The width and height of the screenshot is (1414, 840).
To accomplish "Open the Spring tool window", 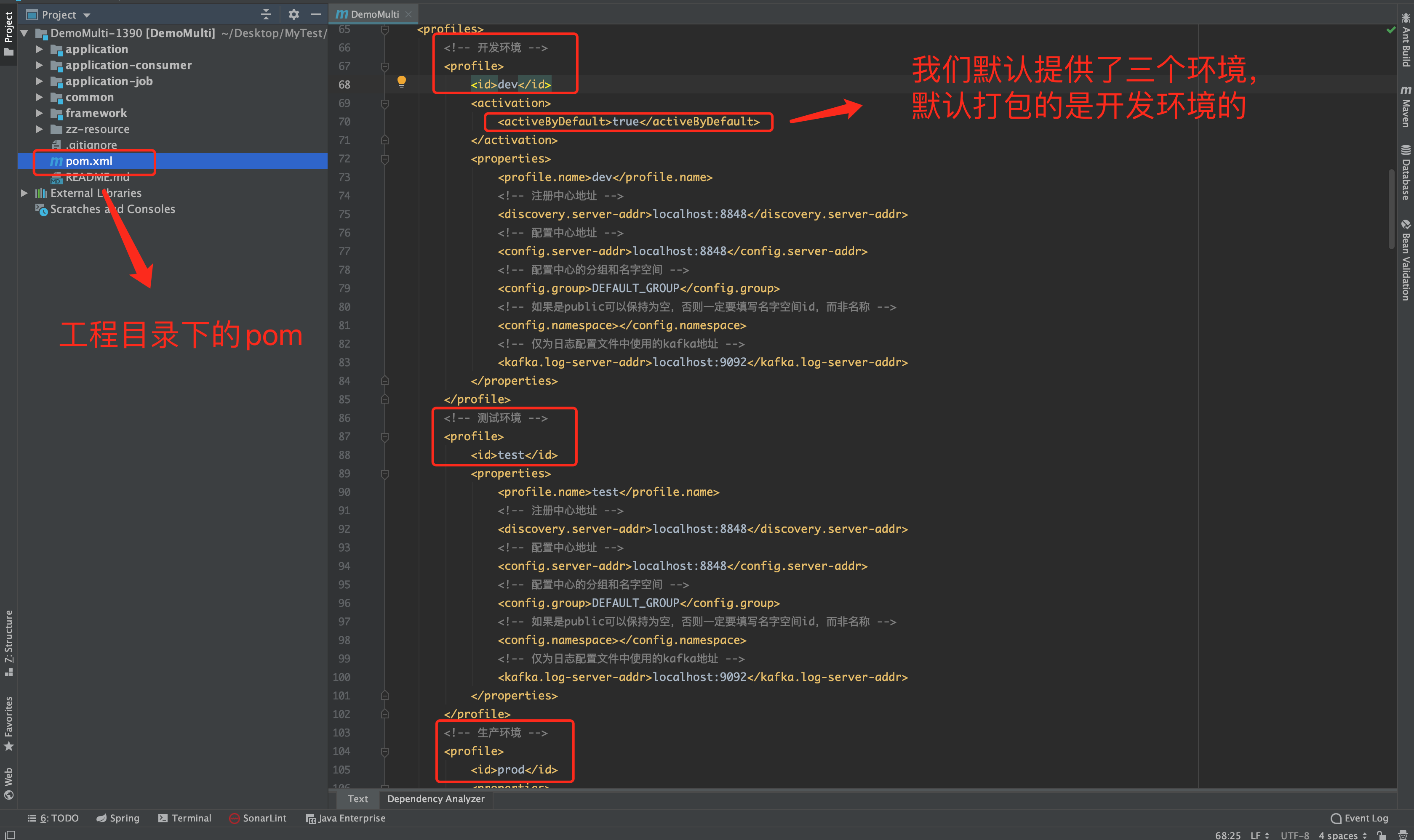I will (118, 818).
